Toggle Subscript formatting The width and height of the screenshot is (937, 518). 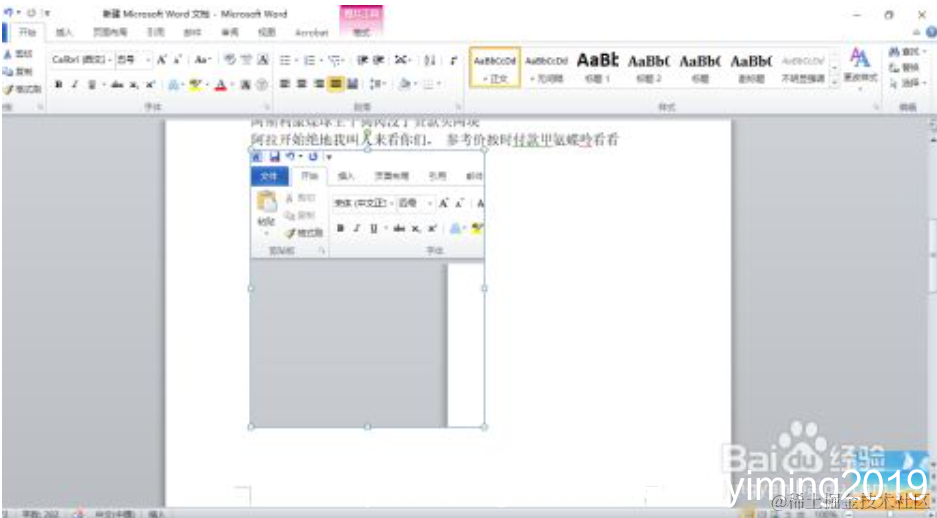(x=134, y=85)
